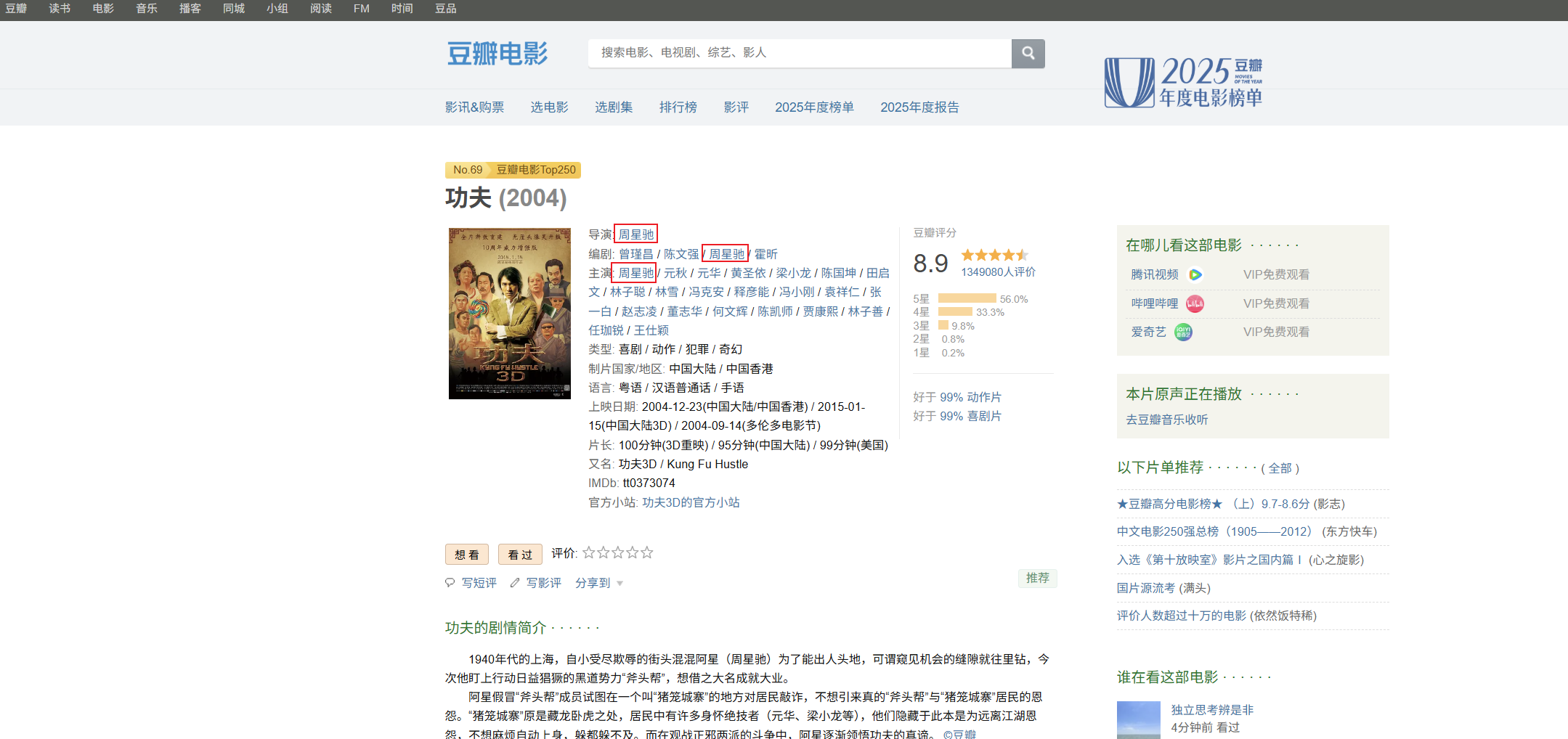Image resolution: width=1568 pixels, height=739 pixels.
Task: Open 读书 in the top bar
Action: [60, 9]
